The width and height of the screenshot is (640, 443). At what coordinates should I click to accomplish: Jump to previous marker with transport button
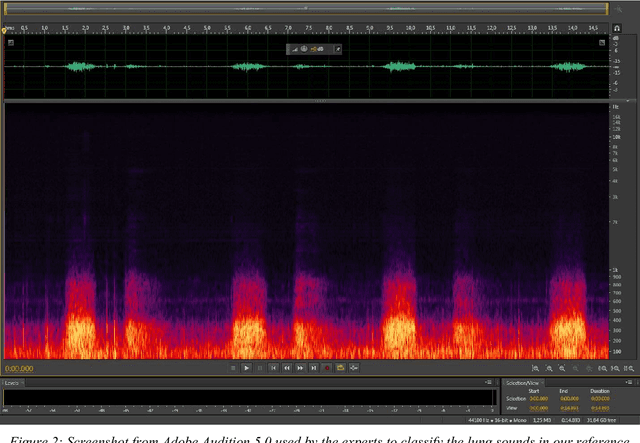[273, 368]
